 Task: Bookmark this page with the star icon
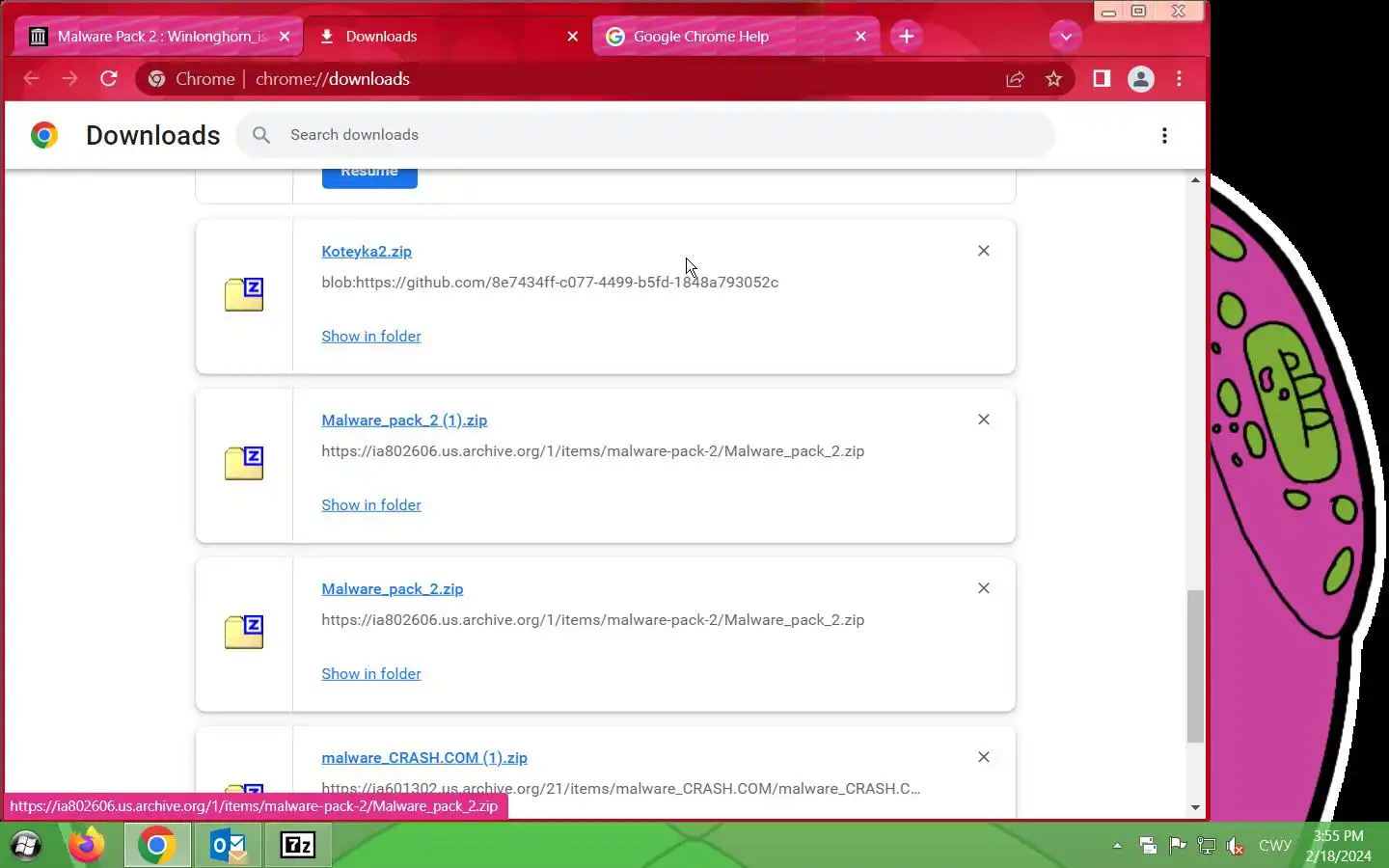click(1053, 79)
